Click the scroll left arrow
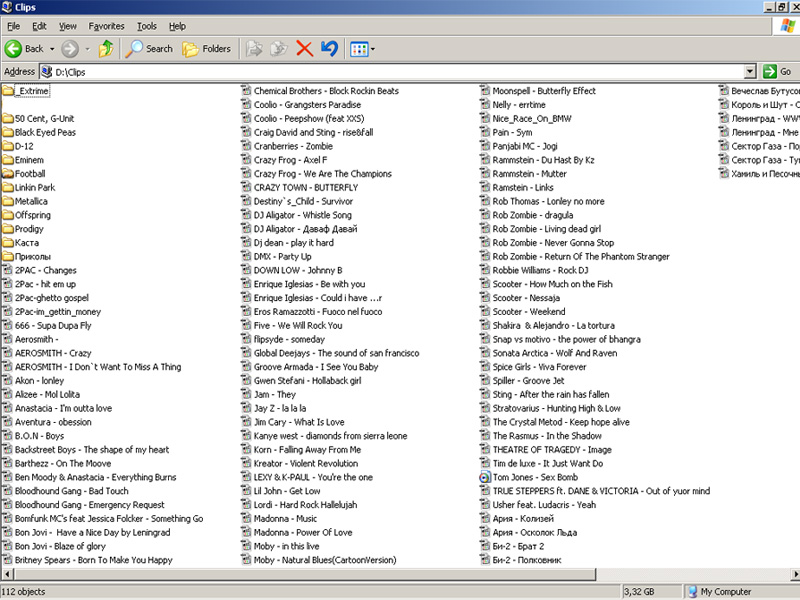Image resolution: width=800 pixels, height=600 pixels. coord(6,574)
